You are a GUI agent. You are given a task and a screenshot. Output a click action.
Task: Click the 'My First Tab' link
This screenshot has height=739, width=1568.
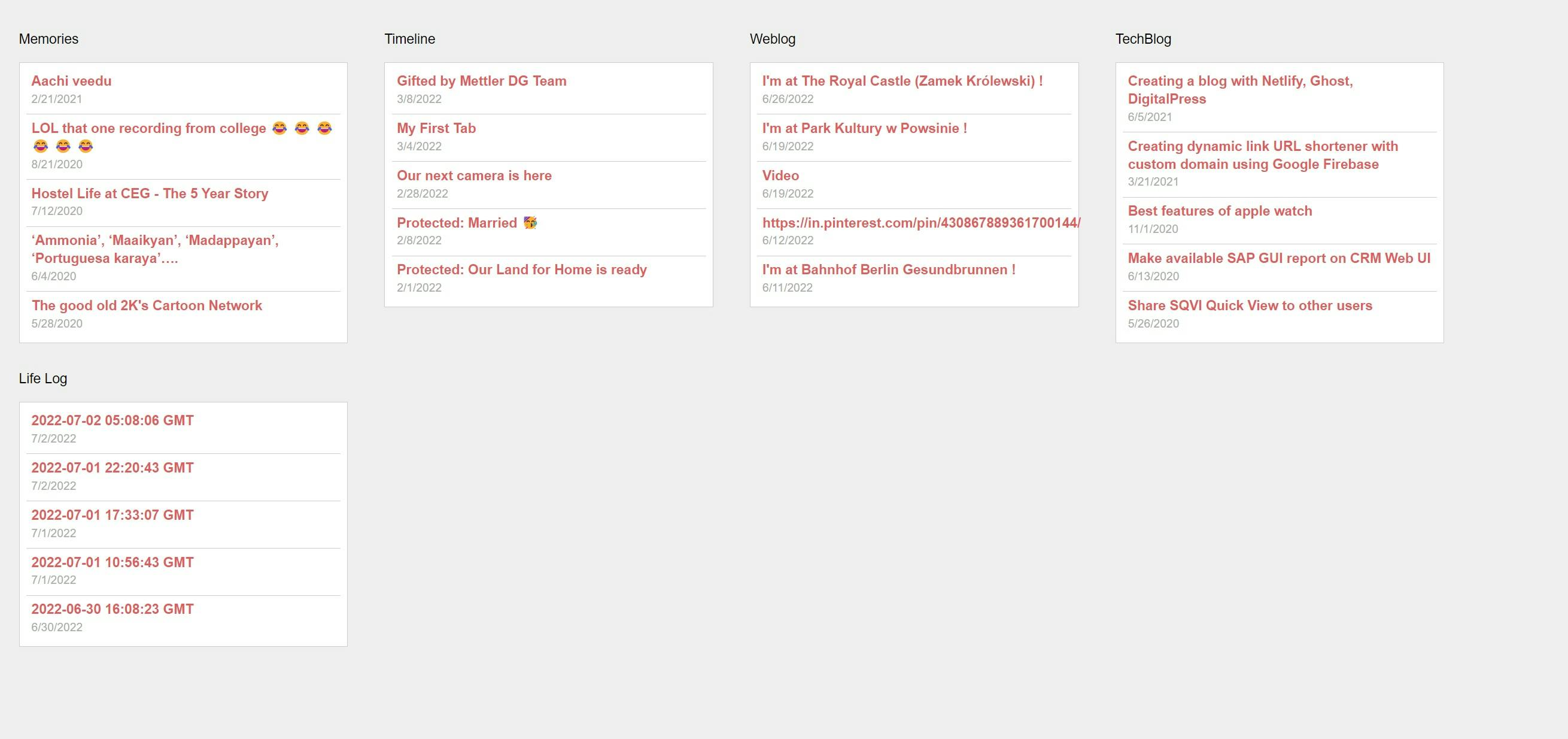(x=436, y=129)
